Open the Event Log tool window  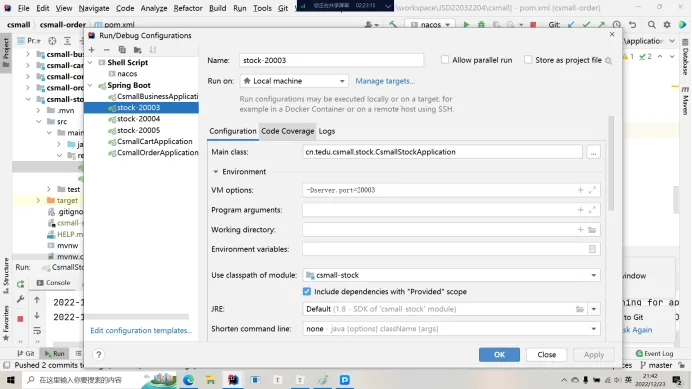tap(654, 353)
